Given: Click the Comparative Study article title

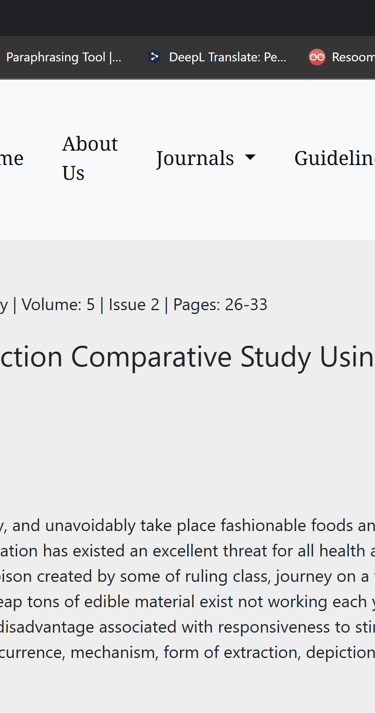Looking at the screenshot, I should tap(187, 357).
